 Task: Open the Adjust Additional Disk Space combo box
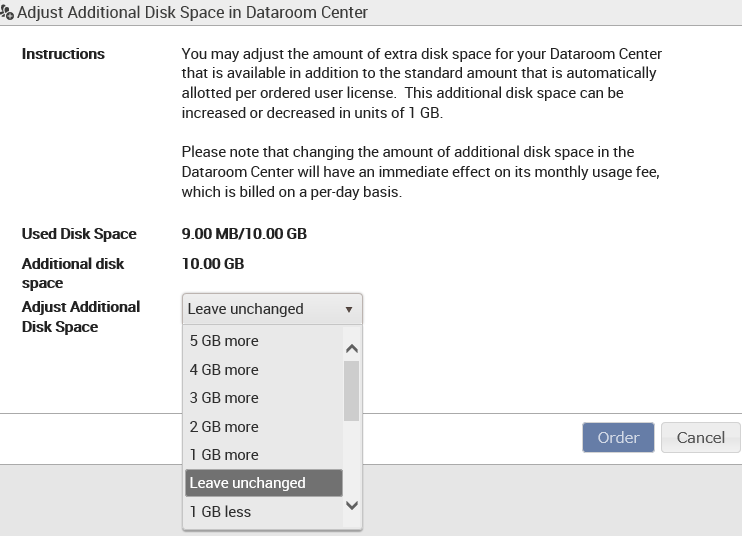click(x=272, y=309)
